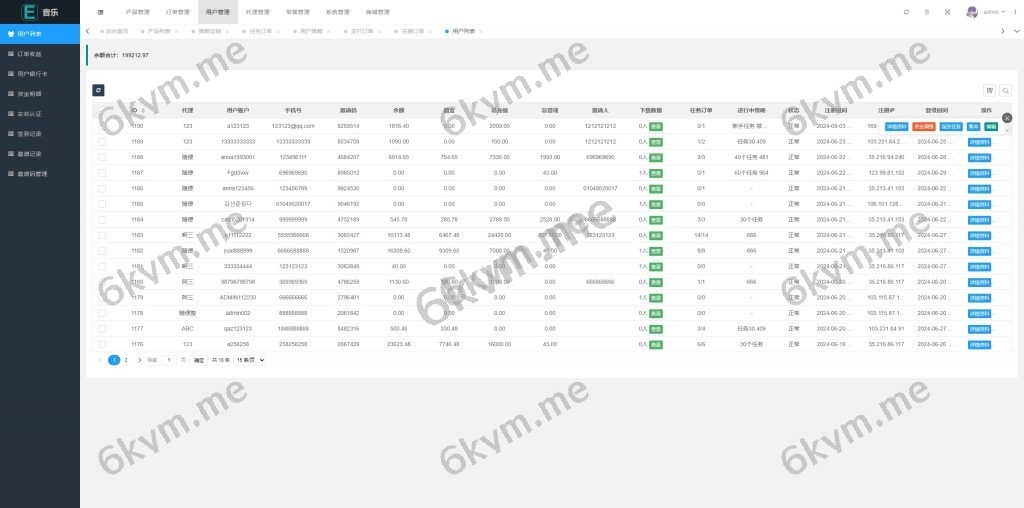Click the page refresh icon in header
This screenshot has width=1024, height=508.
(x=906, y=12)
